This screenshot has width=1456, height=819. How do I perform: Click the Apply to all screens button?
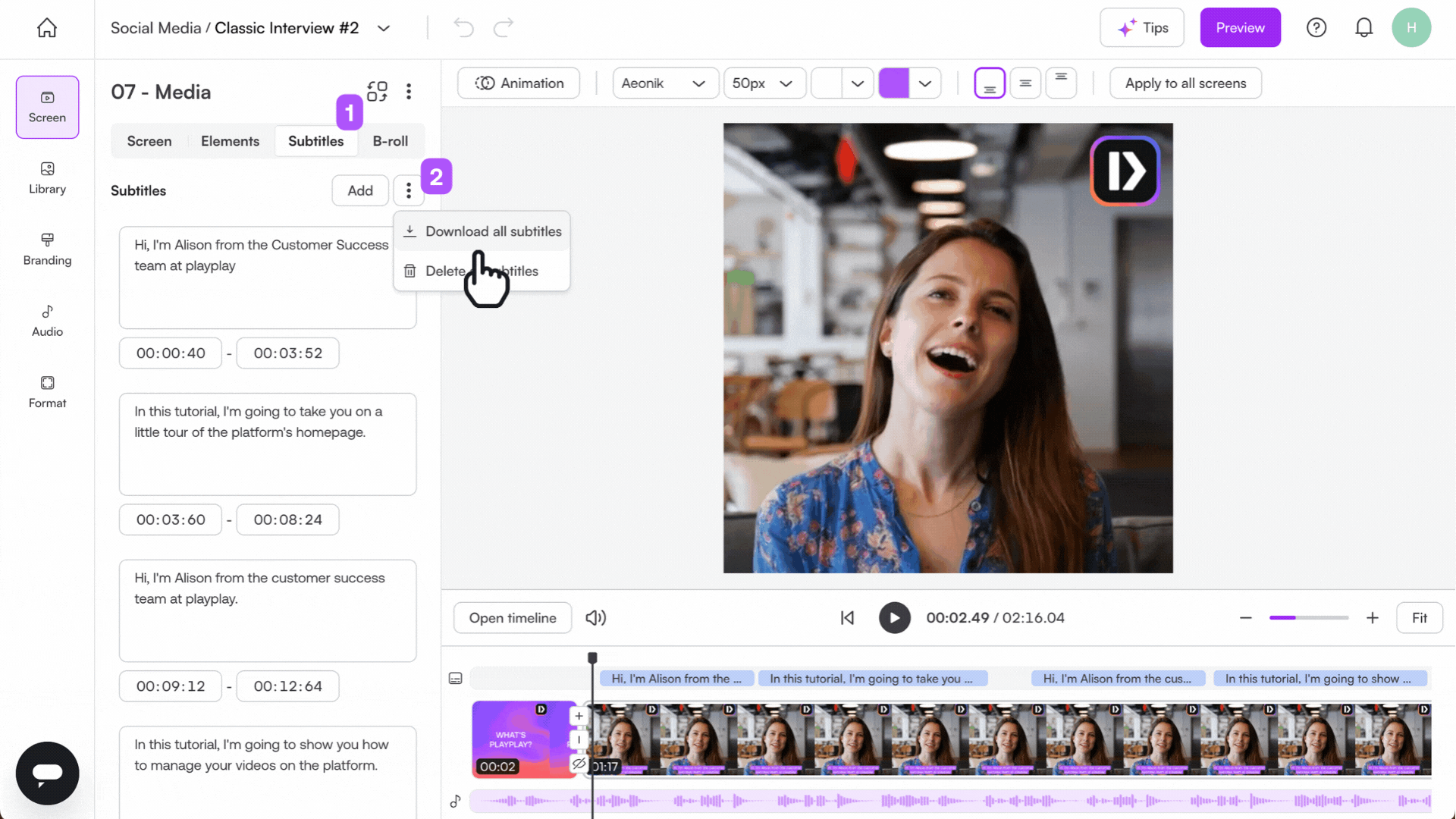(x=1185, y=83)
